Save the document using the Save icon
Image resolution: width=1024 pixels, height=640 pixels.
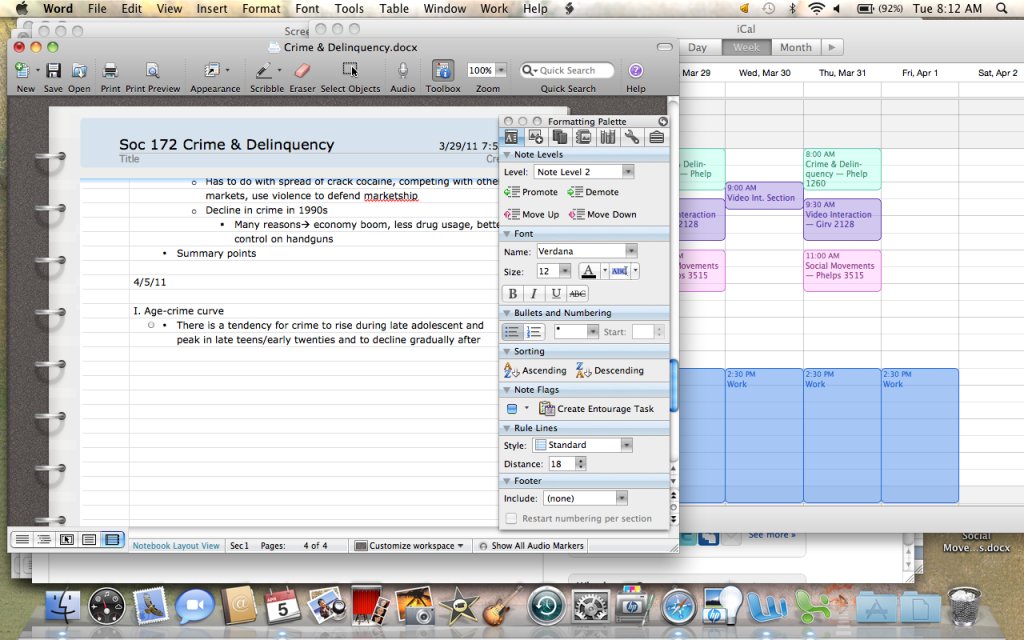[53, 71]
